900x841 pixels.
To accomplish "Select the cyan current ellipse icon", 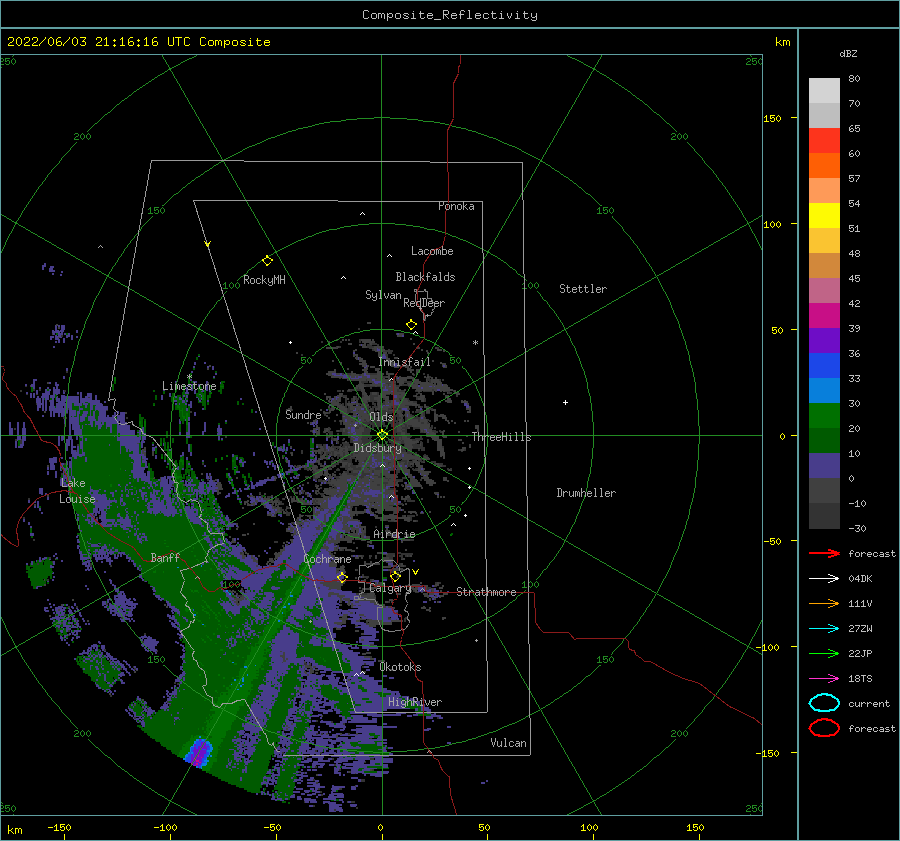I will coord(824,703).
